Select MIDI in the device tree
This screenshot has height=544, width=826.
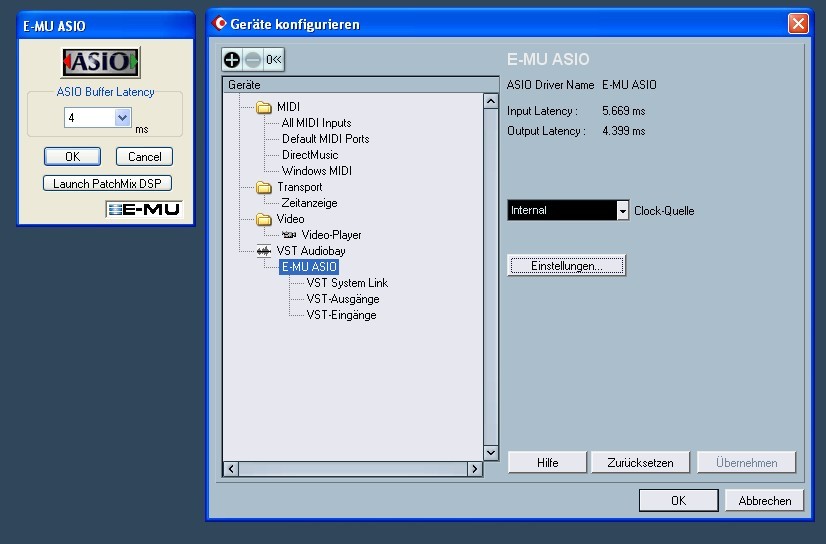tap(288, 107)
